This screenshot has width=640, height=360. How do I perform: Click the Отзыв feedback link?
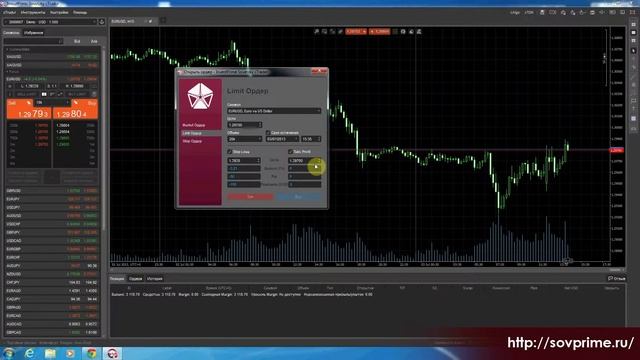tap(617, 279)
